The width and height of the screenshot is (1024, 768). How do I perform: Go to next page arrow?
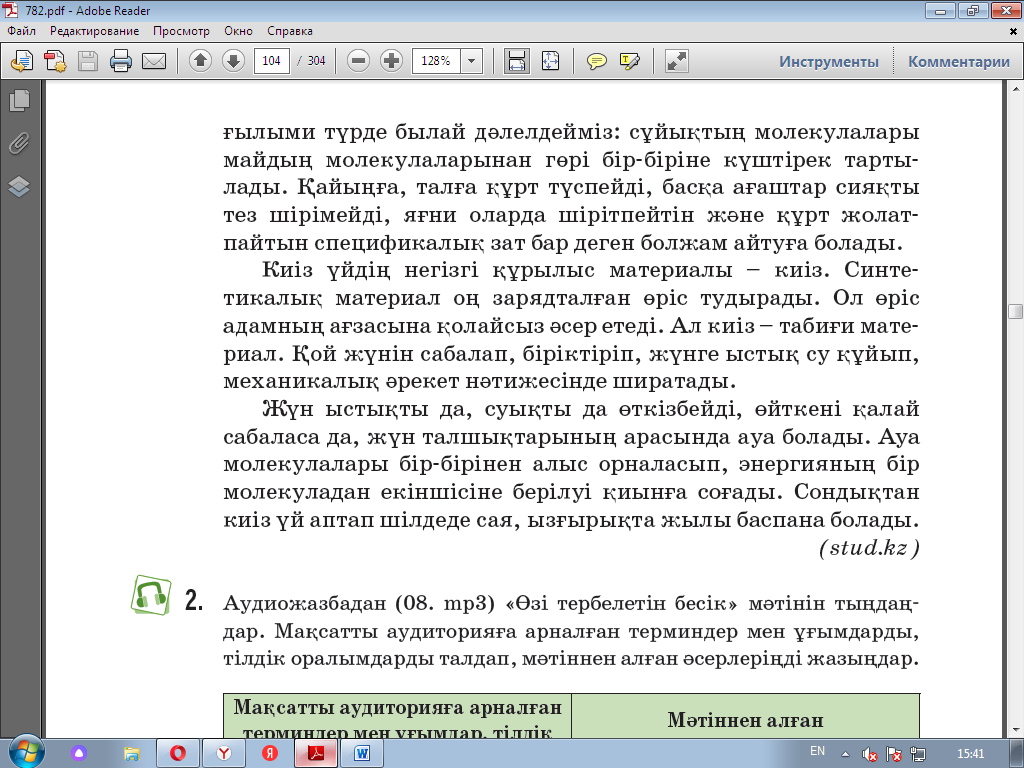(x=233, y=61)
